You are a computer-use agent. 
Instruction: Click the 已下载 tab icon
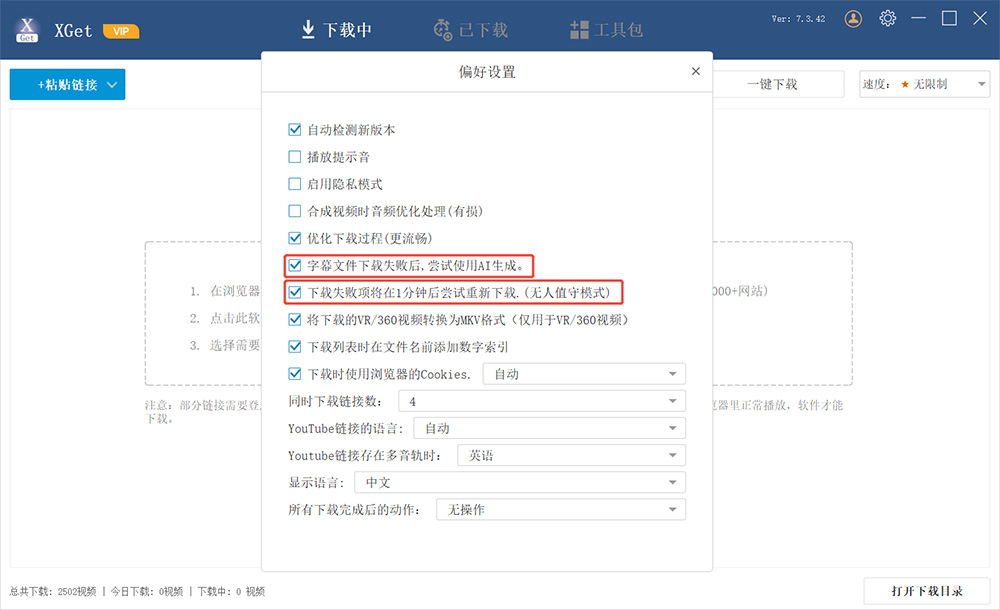point(443,30)
